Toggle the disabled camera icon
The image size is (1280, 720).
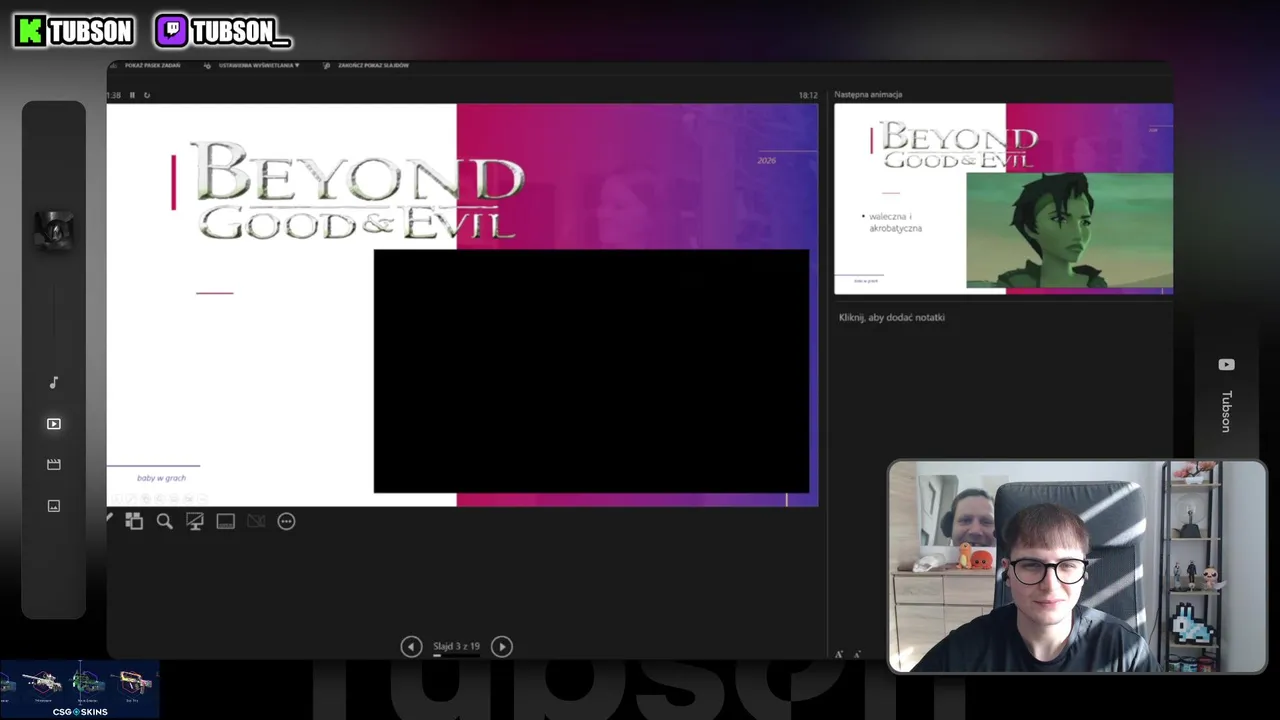click(x=256, y=521)
